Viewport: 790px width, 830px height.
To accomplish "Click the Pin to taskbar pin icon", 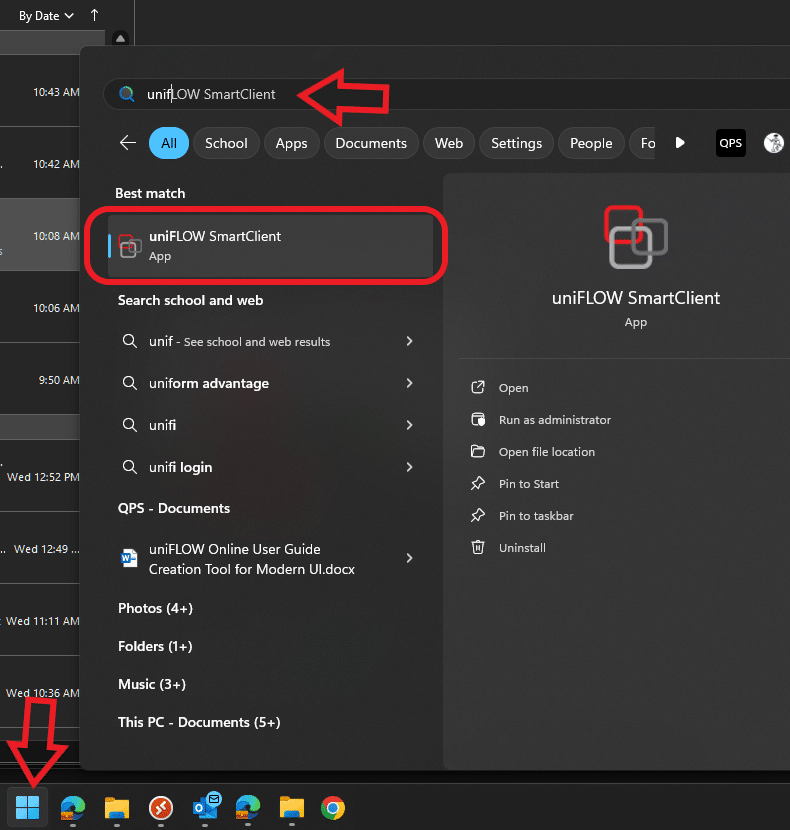I will (x=478, y=516).
